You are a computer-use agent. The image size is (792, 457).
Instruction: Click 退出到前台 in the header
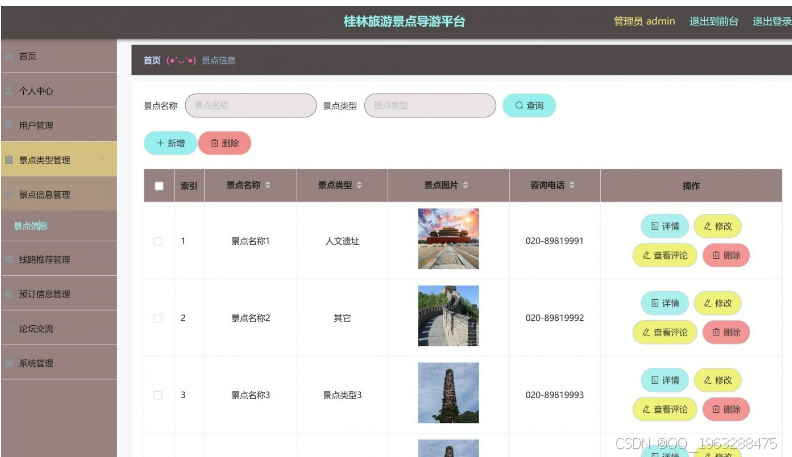[x=714, y=21]
